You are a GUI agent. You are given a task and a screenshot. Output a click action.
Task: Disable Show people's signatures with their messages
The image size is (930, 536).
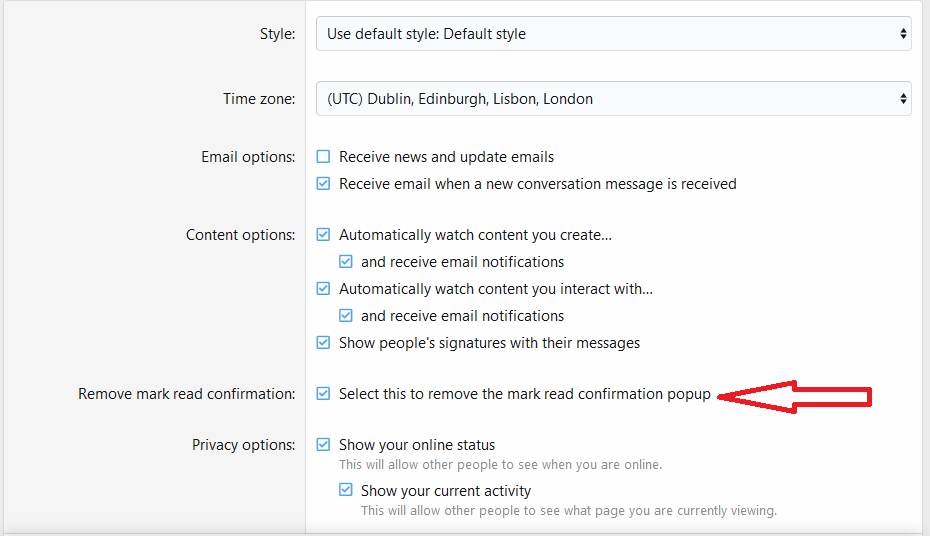[323, 343]
